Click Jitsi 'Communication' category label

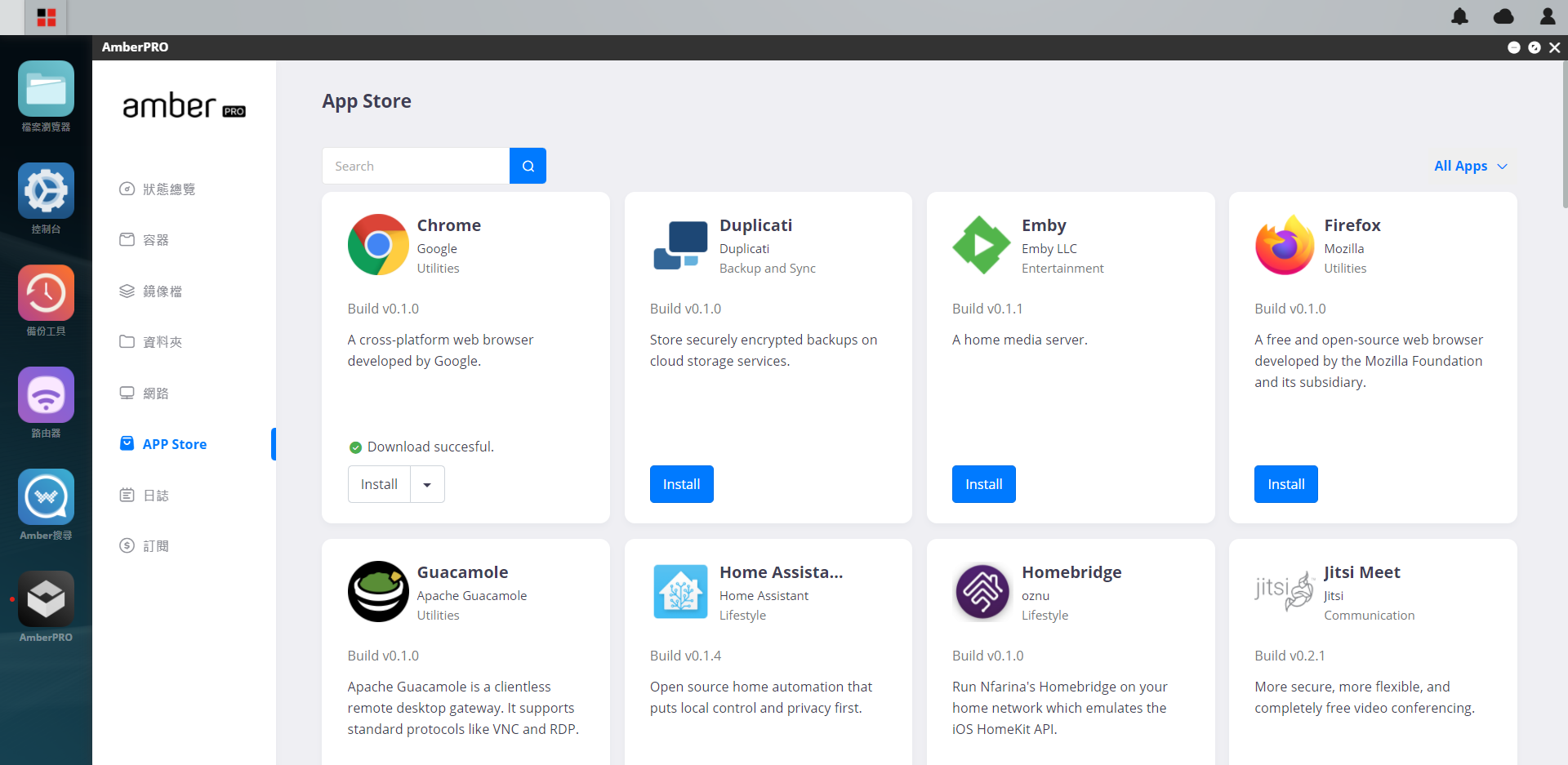pos(1369,616)
